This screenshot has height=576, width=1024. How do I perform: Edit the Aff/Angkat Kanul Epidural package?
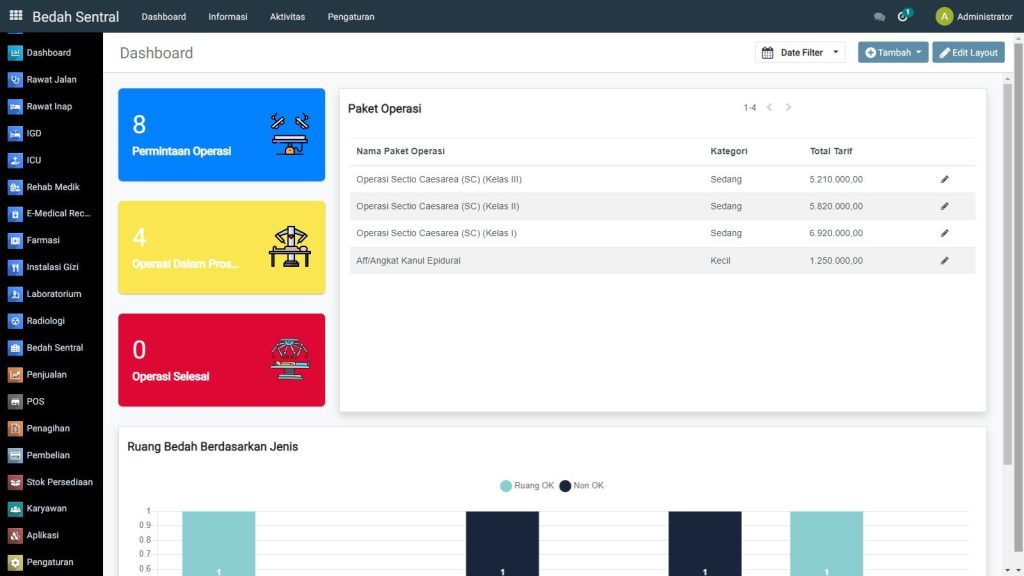click(x=944, y=261)
